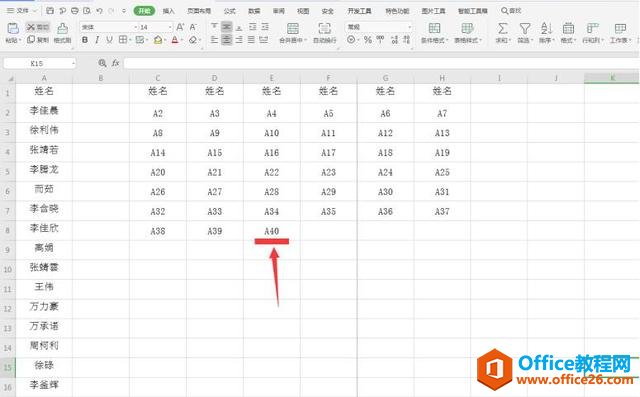
Task: Open the fill color dropdown arrow
Action: [x=165, y=40]
